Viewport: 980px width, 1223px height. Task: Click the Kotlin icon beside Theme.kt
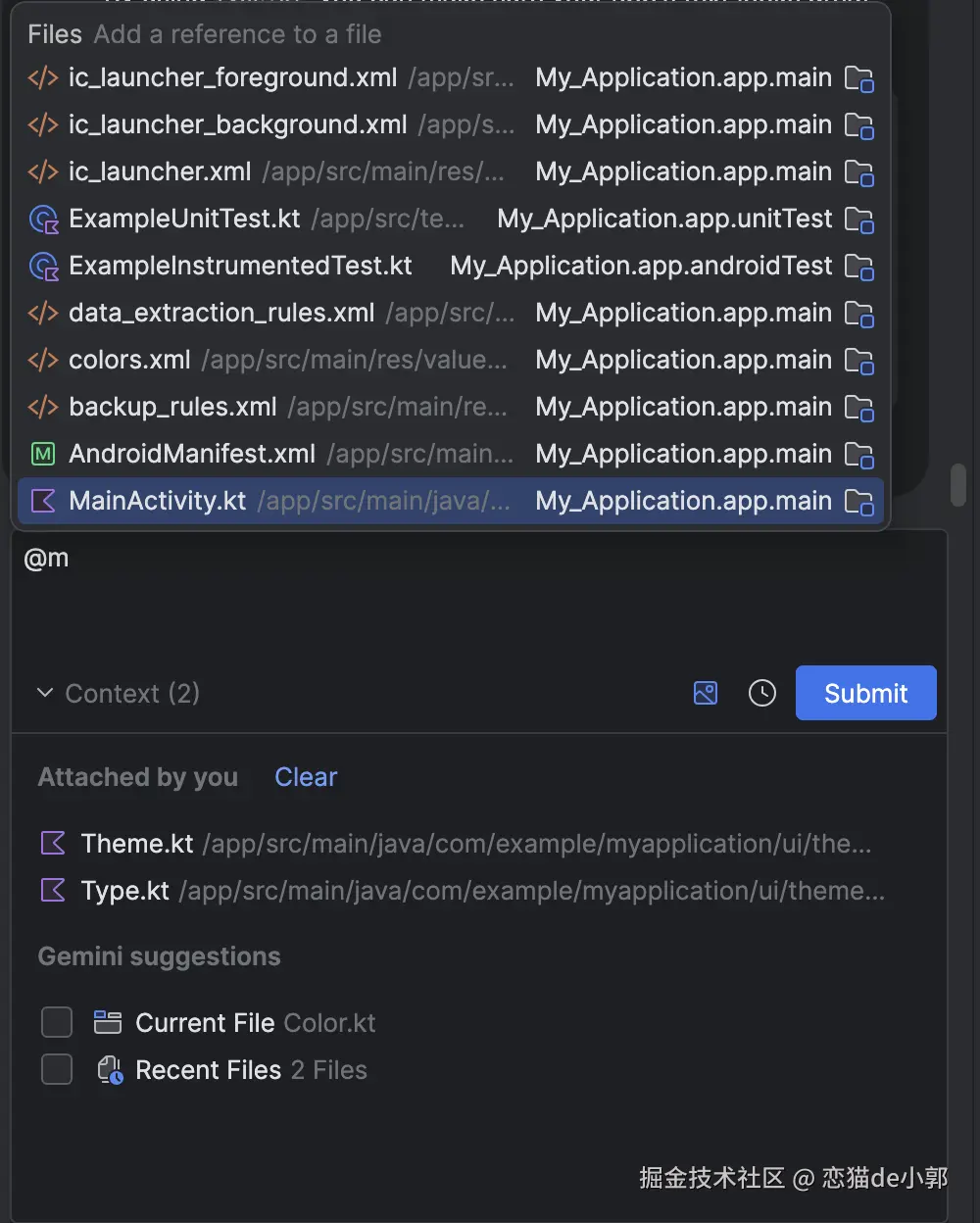tap(53, 843)
